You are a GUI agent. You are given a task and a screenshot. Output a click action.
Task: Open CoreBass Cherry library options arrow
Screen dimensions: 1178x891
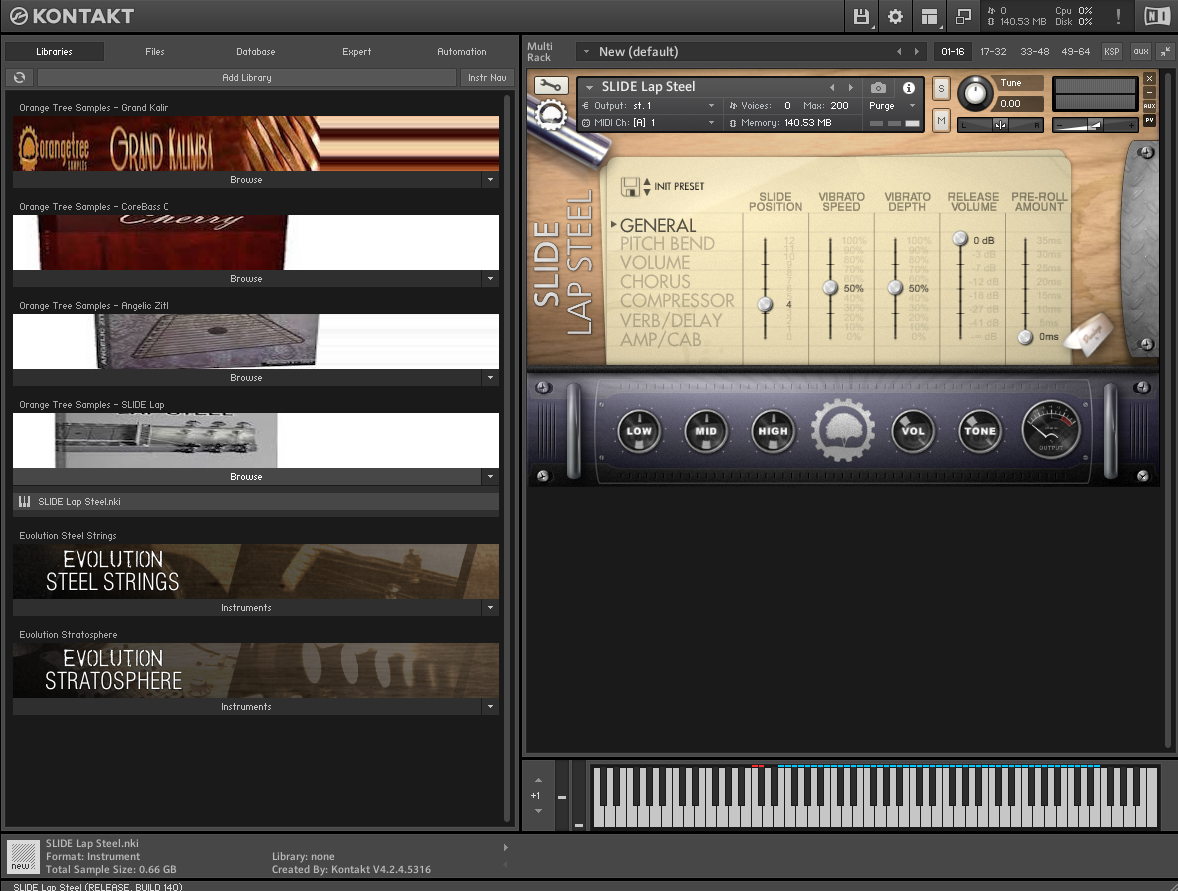491,279
